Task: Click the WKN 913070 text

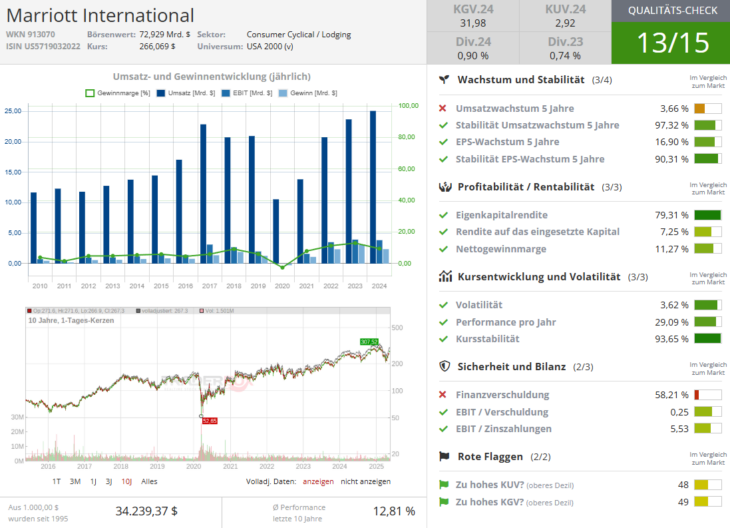Action: click(x=30, y=34)
